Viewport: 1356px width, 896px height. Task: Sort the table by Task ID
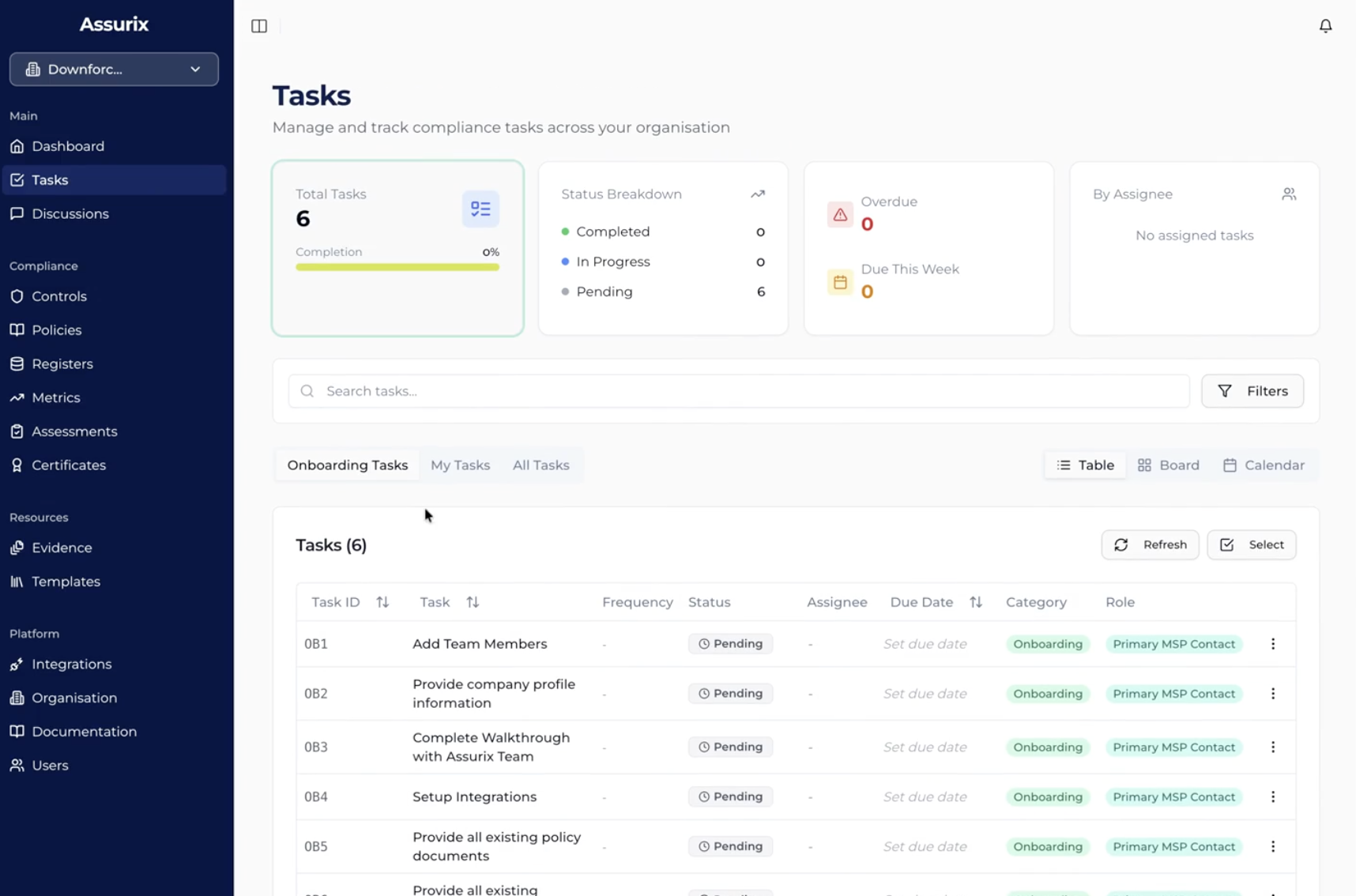[x=382, y=602]
